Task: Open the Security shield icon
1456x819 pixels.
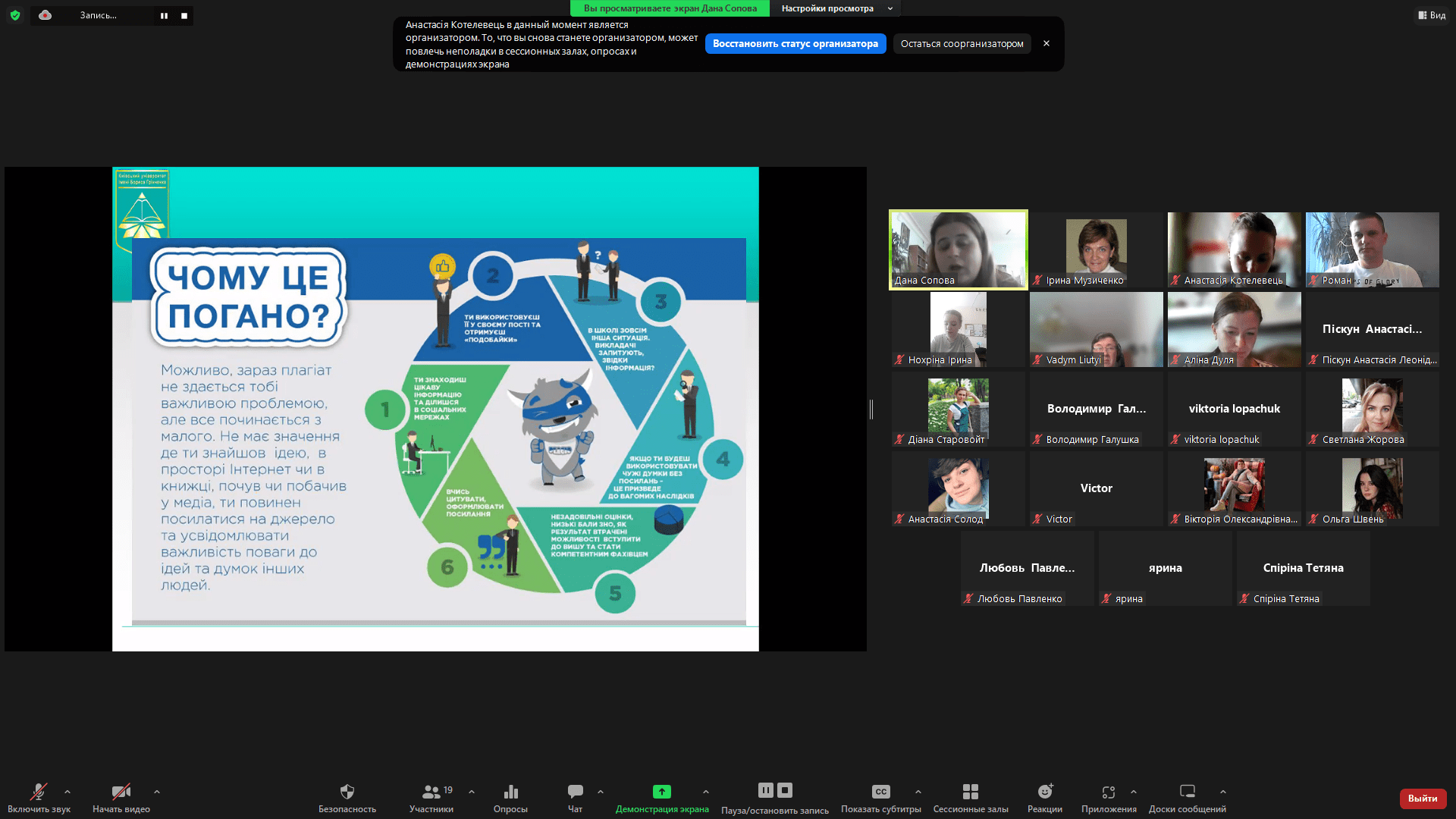Action: [347, 792]
